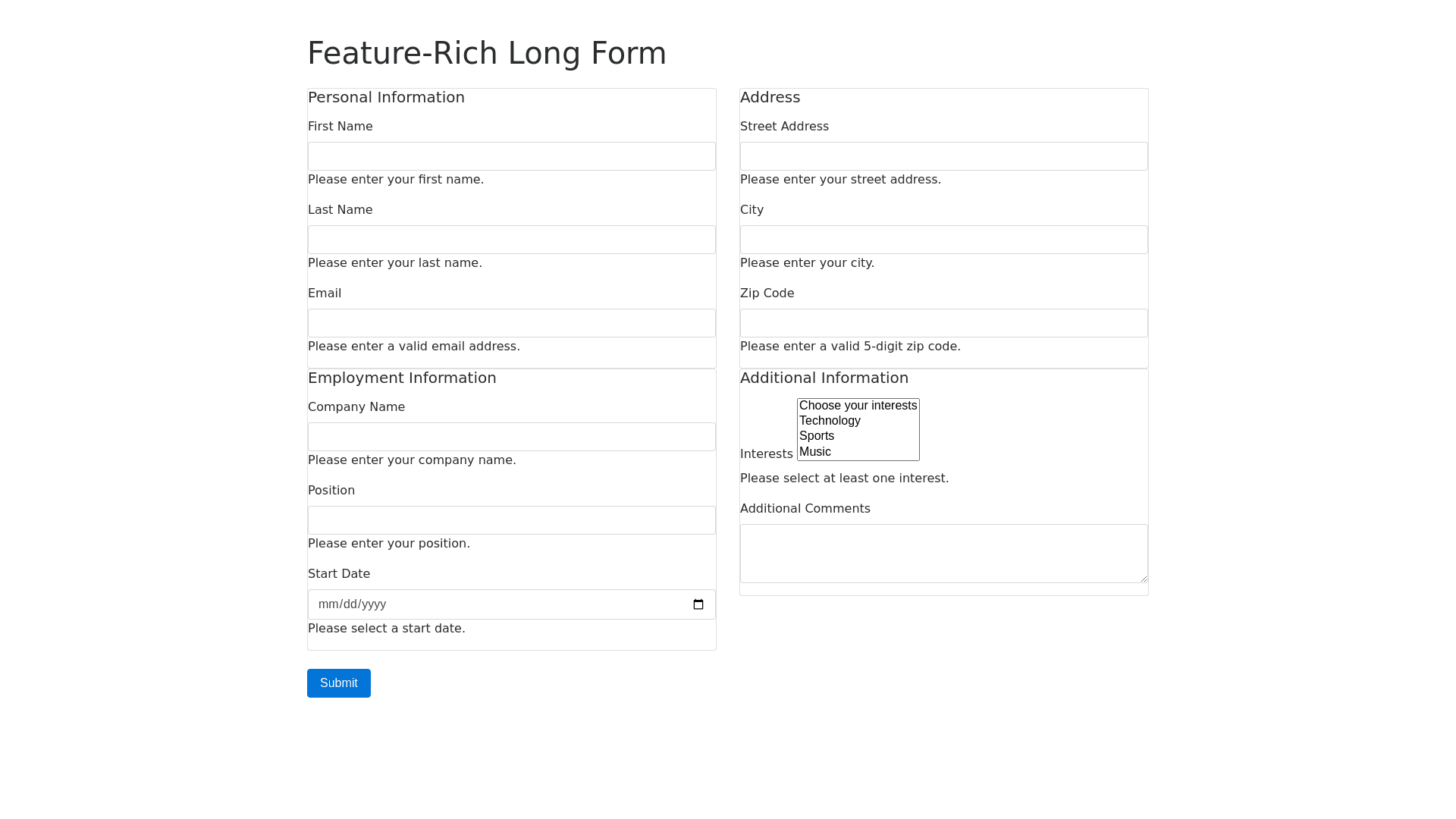The height and width of the screenshot is (819, 1456).
Task: Click the Company Name field
Action: pyautogui.click(x=512, y=437)
